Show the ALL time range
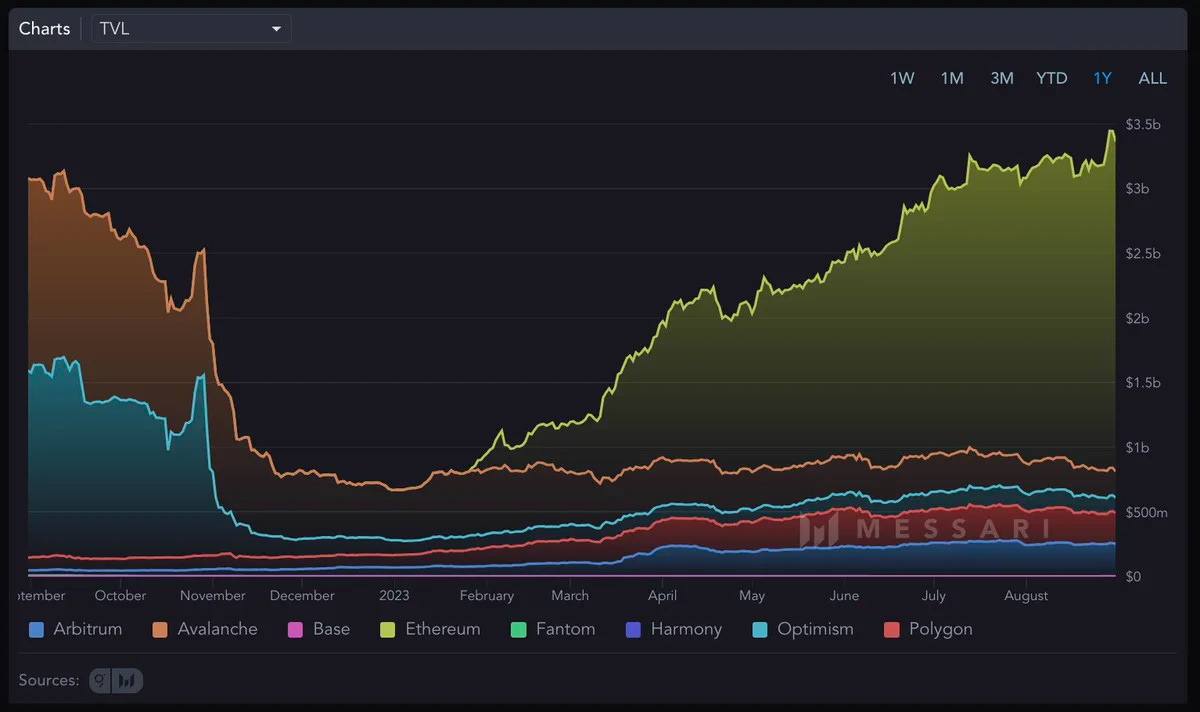The image size is (1200, 712). tap(1153, 78)
